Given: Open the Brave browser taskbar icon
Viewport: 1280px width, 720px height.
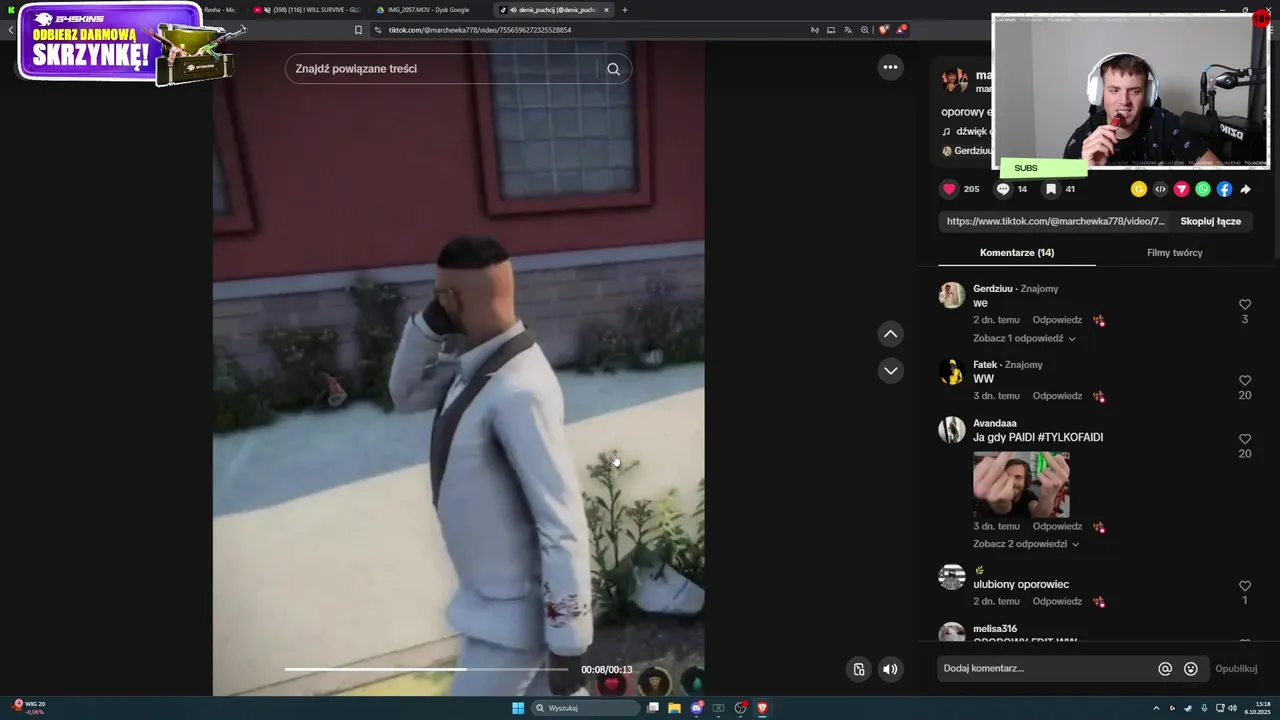Looking at the screenshot, I should tap(762, 708).
